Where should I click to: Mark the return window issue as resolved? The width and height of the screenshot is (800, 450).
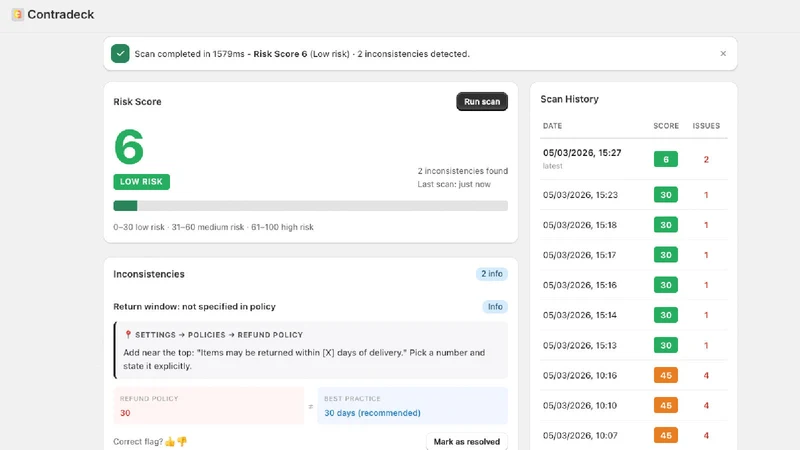pyautogui.click(x=466, y=442)
